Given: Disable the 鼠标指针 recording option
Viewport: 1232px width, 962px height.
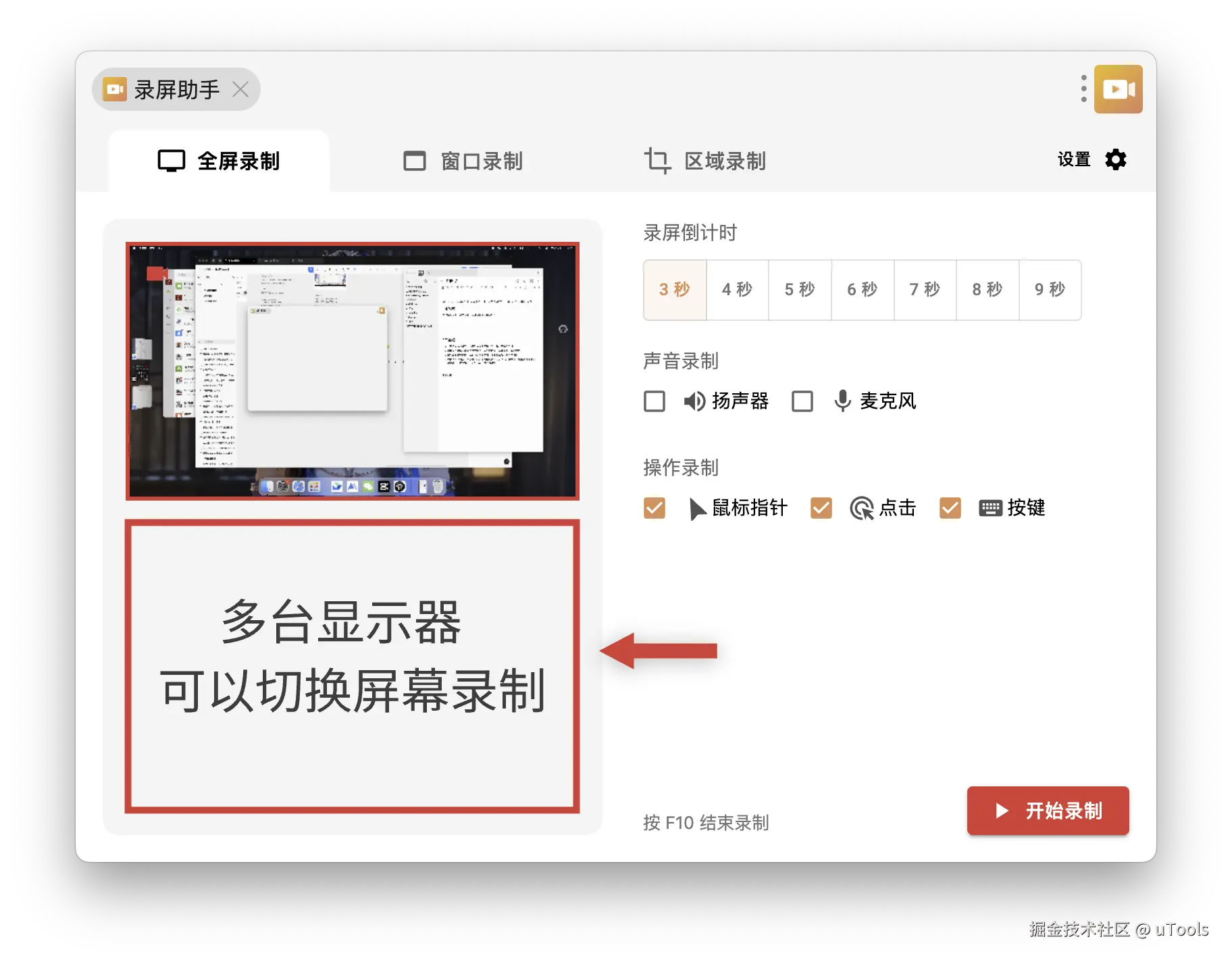Looking at the screenshot, I should (654, 508).
